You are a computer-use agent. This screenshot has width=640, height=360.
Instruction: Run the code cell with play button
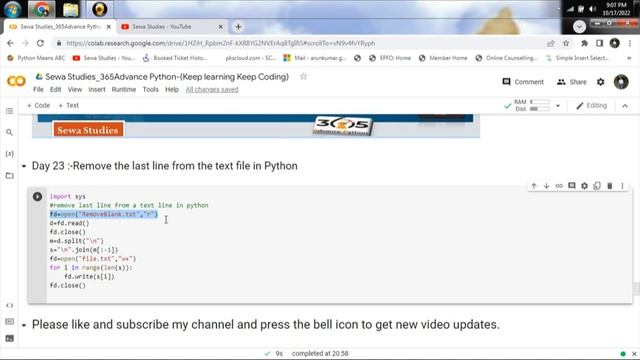37,197
